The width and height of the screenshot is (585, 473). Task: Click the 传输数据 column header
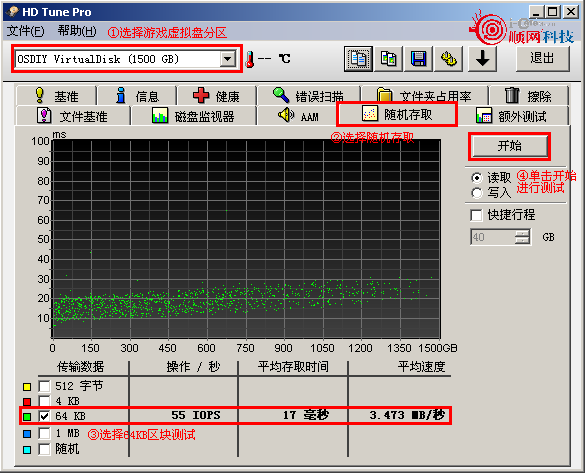[x=80, y=367]
